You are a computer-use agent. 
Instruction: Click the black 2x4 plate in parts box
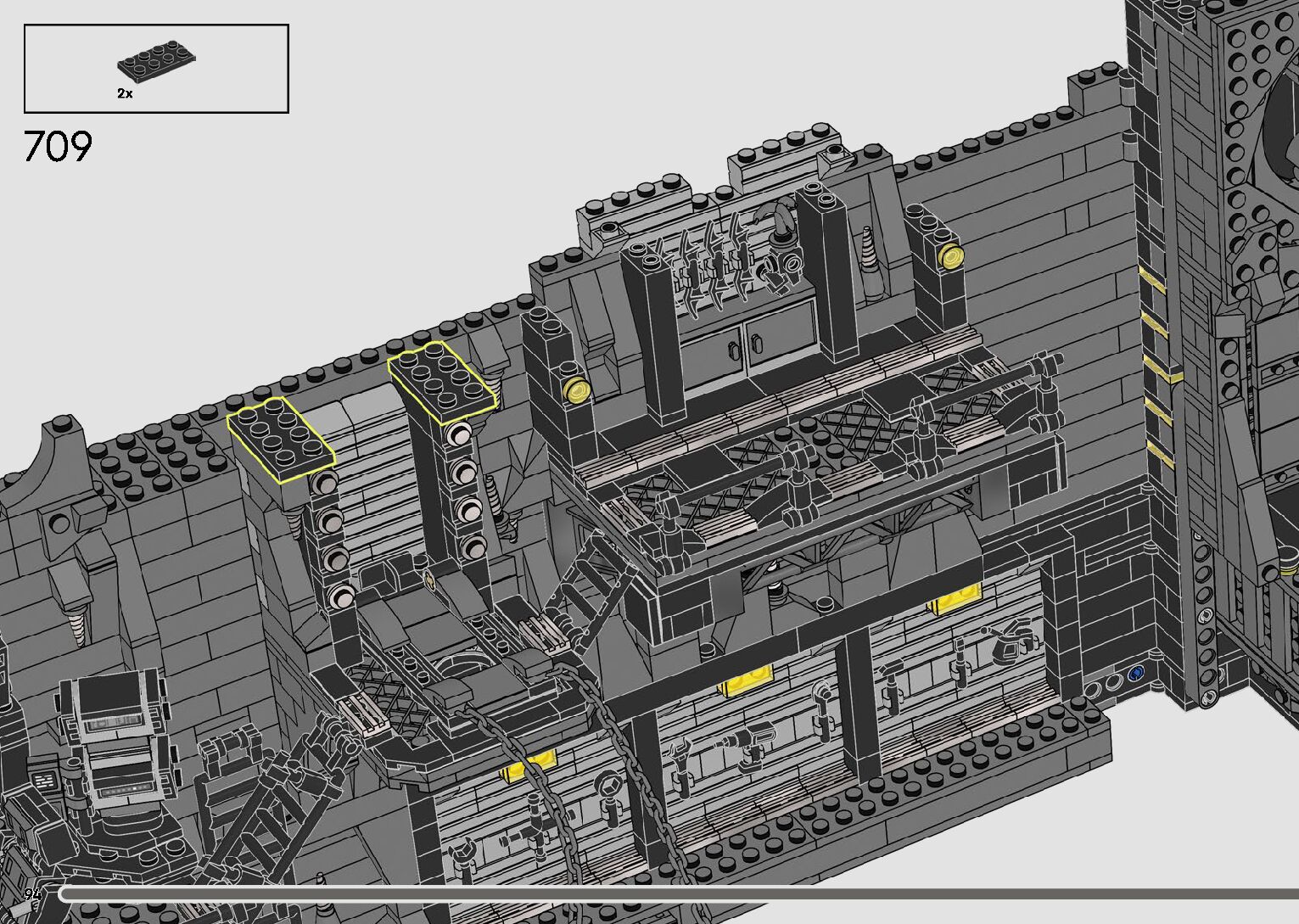(159, 66)
